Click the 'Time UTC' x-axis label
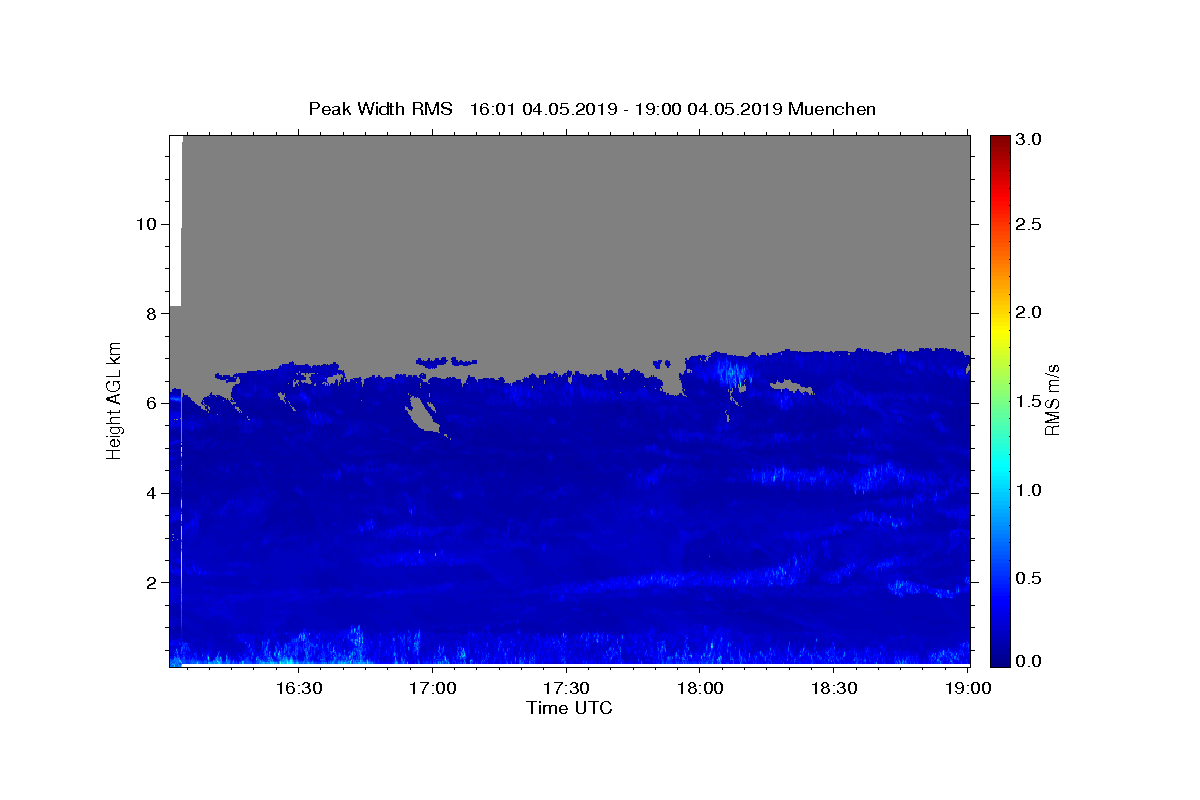1200x800 pixels. click(x=569, y=708)
